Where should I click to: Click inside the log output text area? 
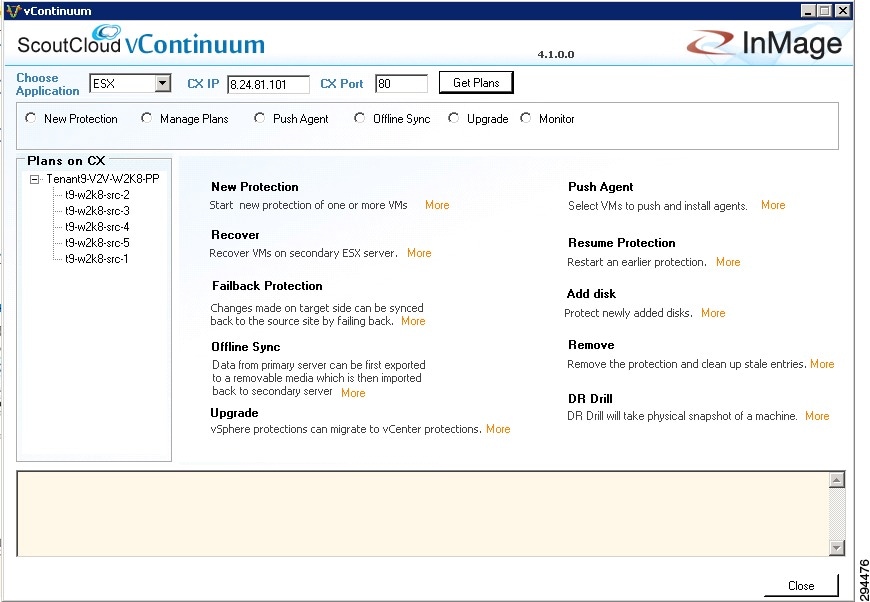point(423,514)
